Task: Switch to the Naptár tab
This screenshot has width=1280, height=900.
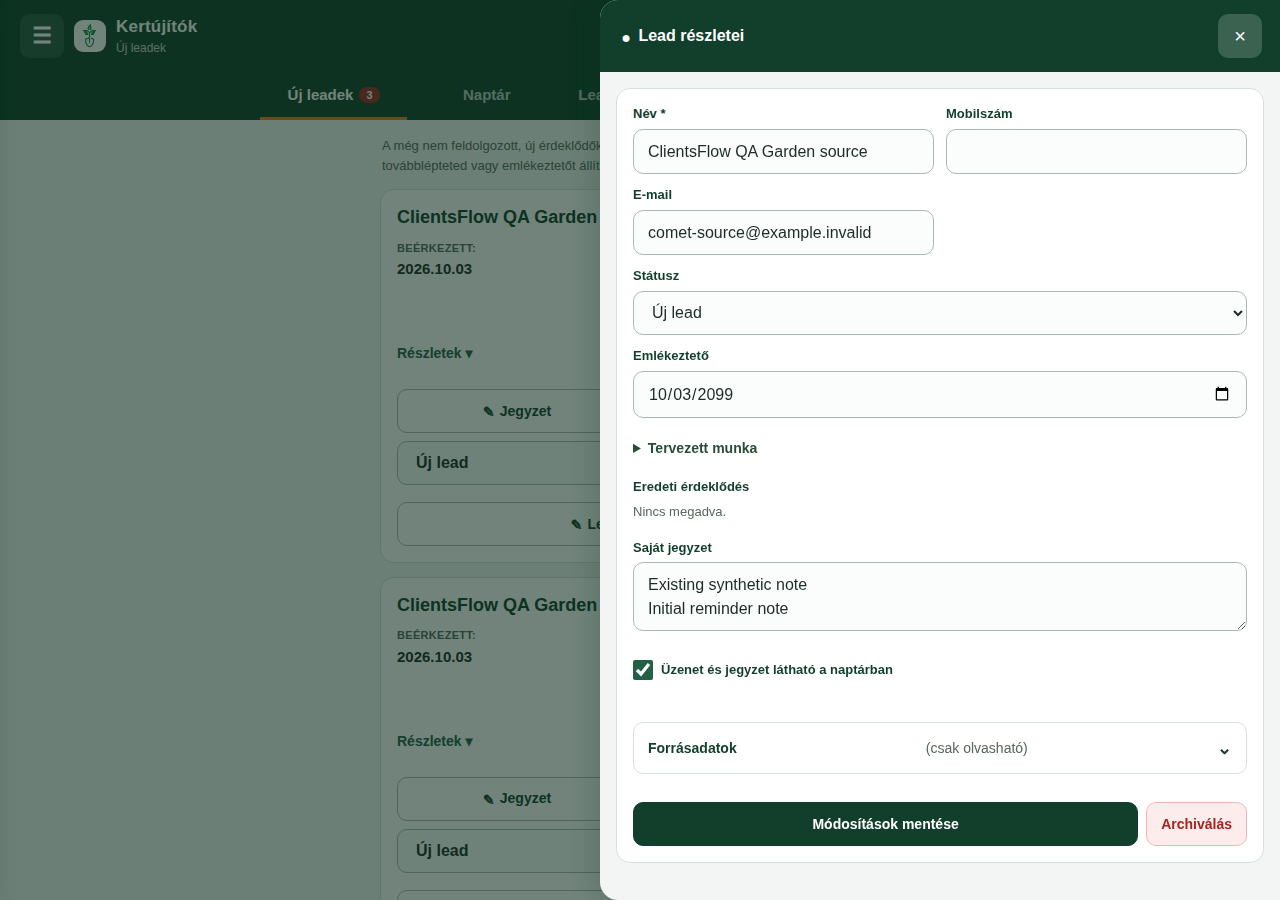Action: (487, 95)
